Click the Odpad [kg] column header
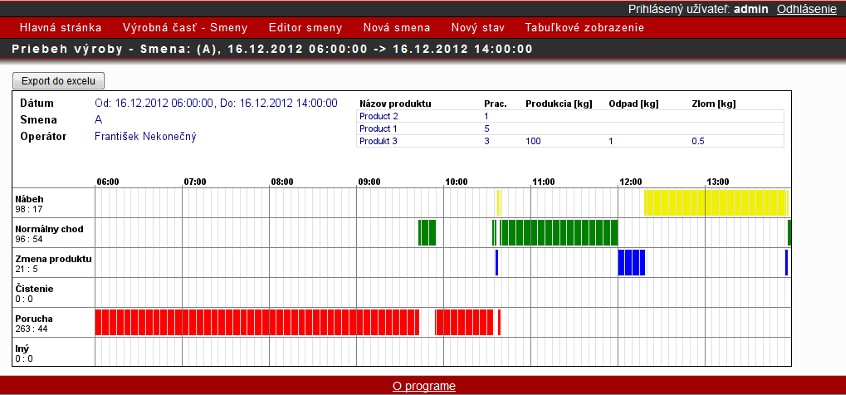The image size is (846, 395). pos(633,104)
